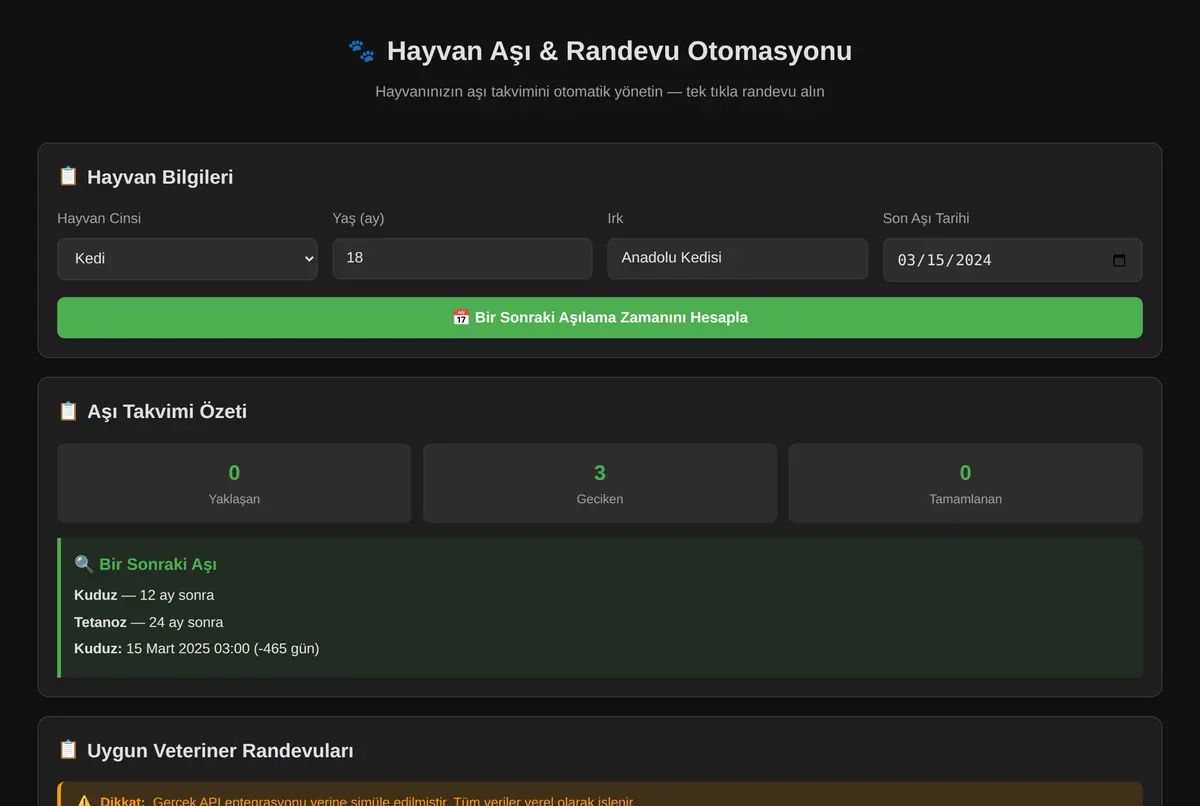The image size is (1200, 806).
Task: Click the 'Hayvan Cinsi' label
Action: point(99,218)
